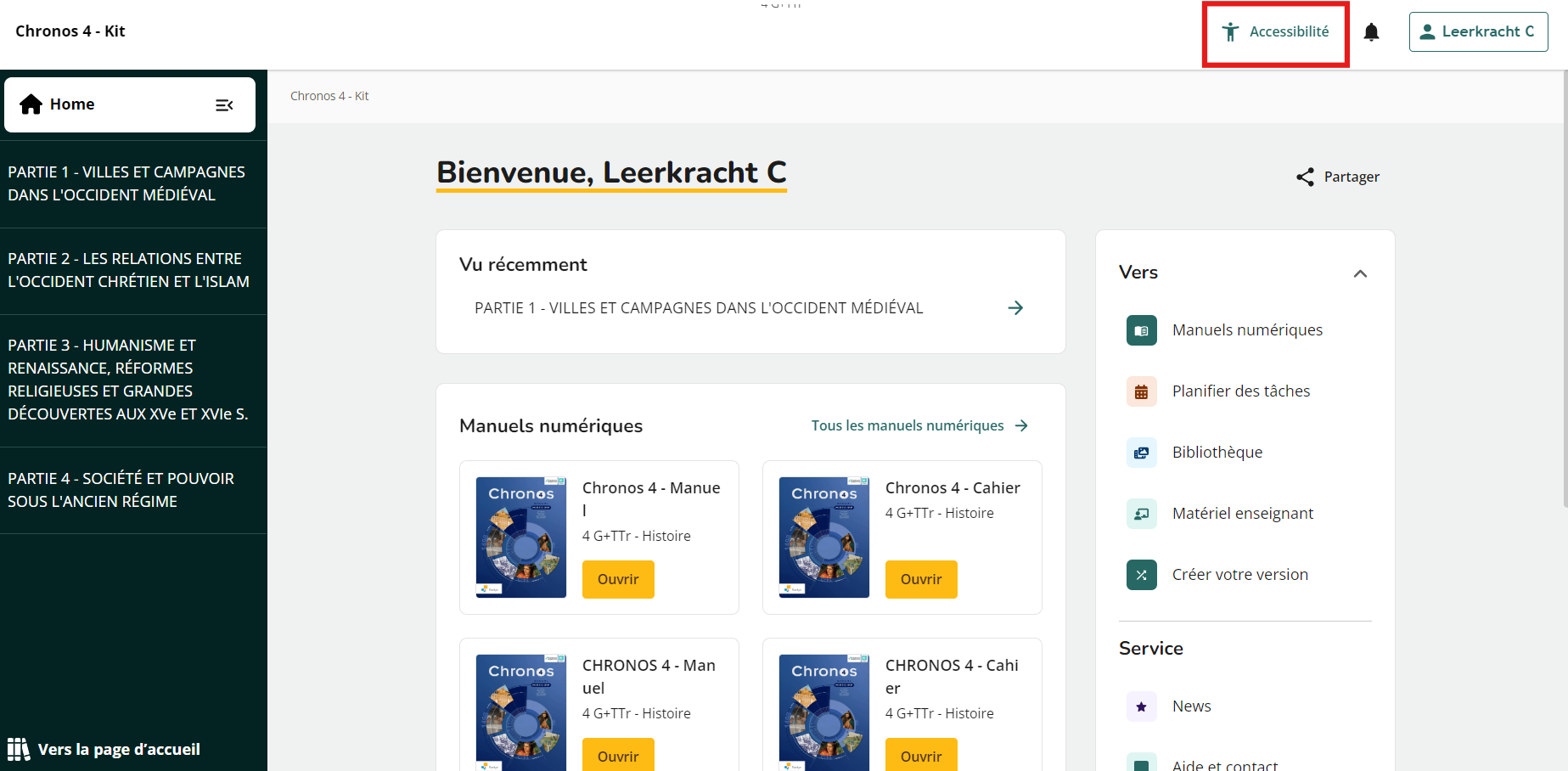
Task: Open the Accessibilité options
Action: coord(1276,32)
